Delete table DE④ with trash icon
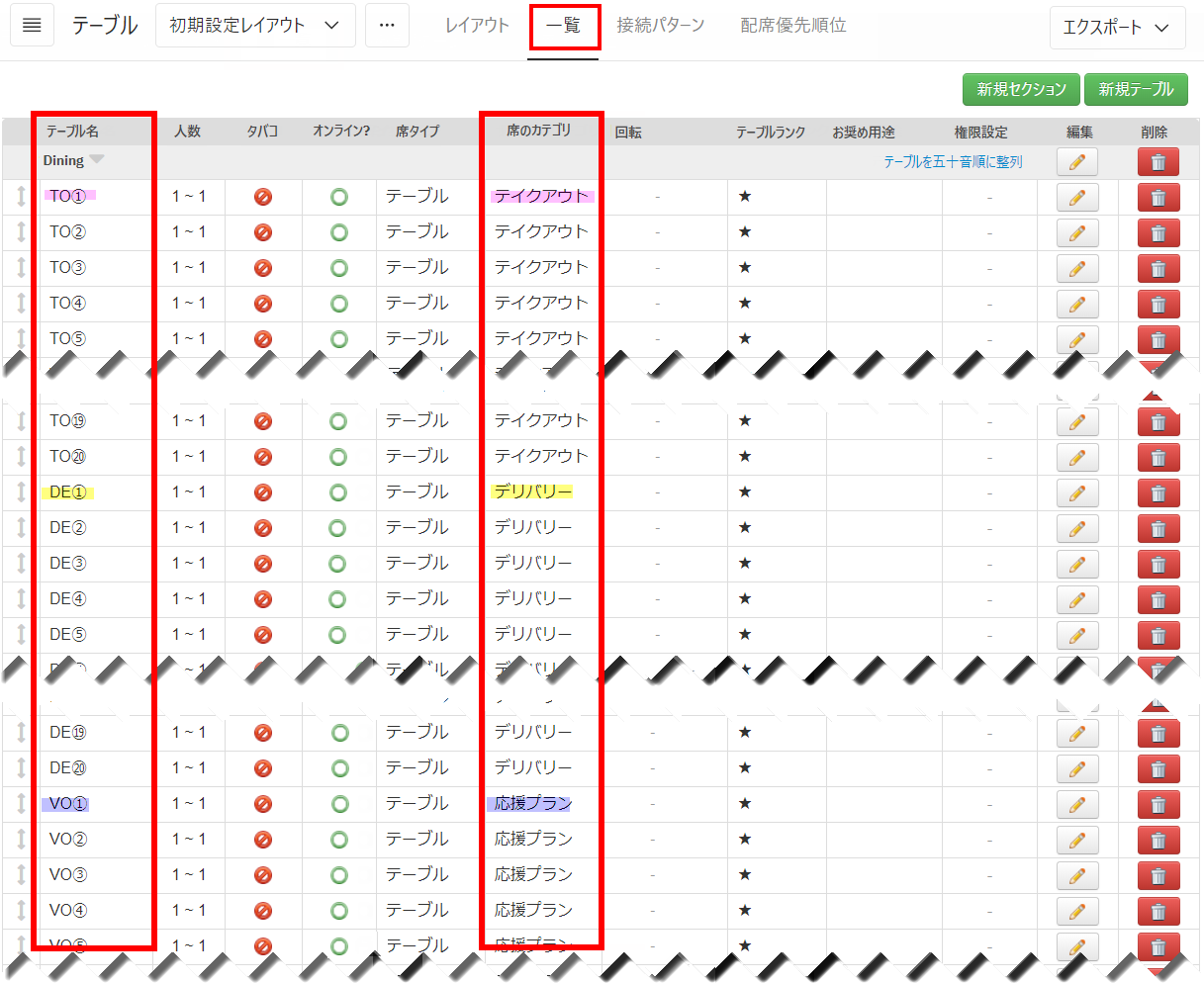 click(x=1158, y=600)
